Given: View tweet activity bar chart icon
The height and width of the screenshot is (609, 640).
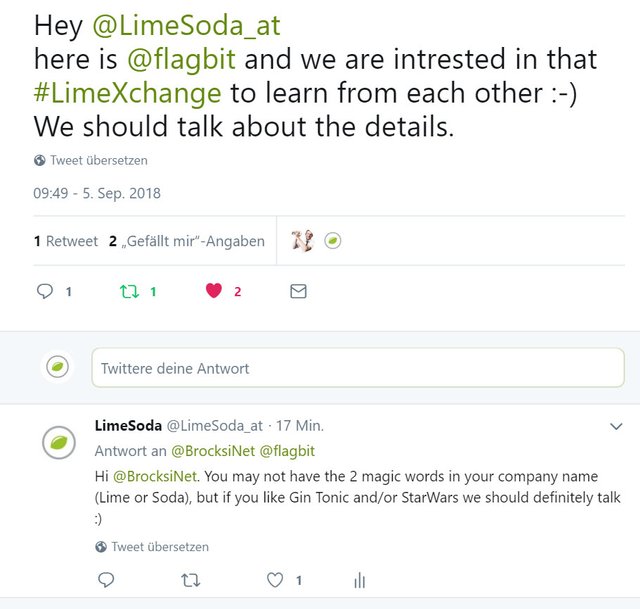Looking at the screenshot, I should click(x=360, y=580).
